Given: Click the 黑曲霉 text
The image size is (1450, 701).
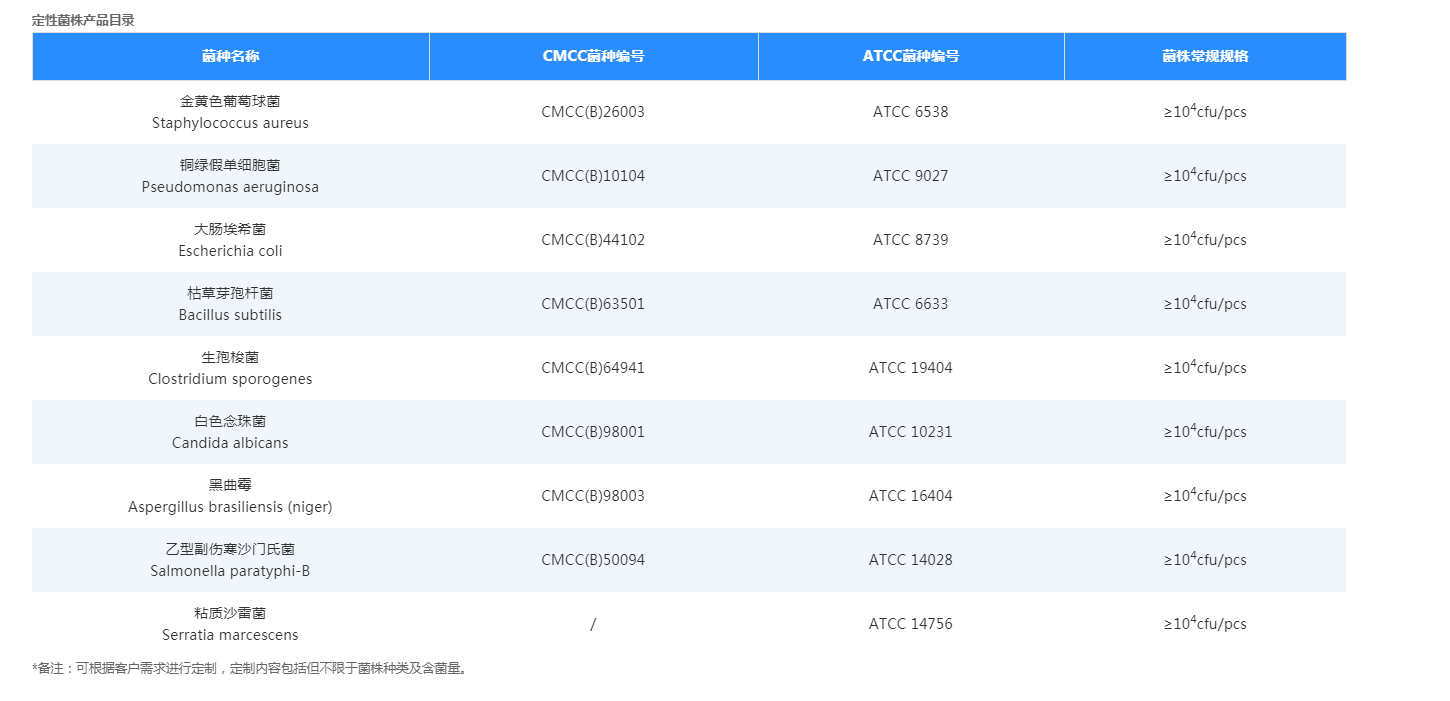Looking at the screenshot, I should [x=230, y=485].
